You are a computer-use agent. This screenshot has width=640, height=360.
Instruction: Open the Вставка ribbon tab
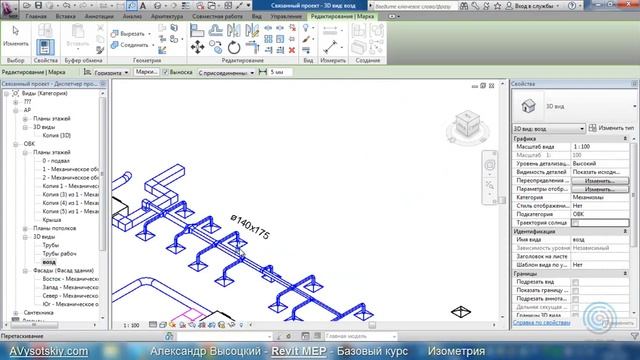coord(65,16)
